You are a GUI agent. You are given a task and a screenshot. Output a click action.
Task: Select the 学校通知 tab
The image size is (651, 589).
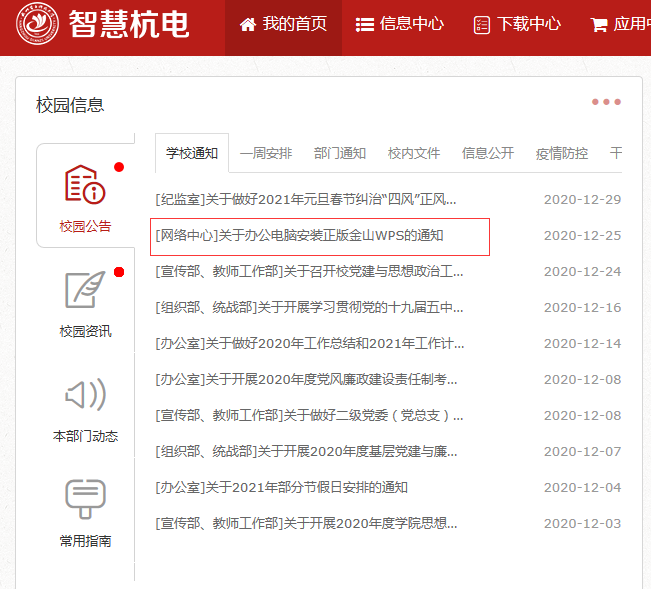(192, 153)
